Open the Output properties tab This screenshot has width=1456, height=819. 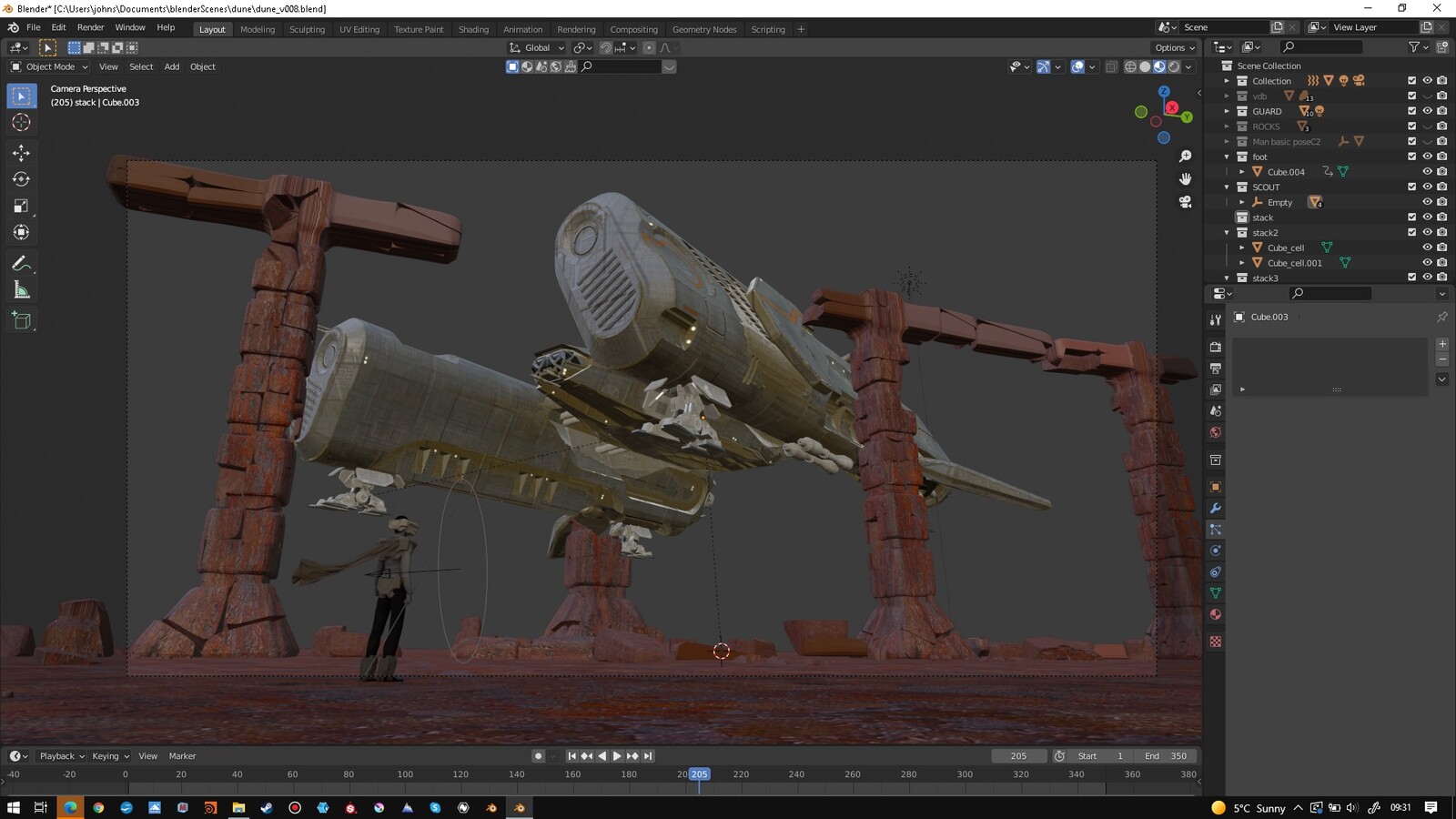click(1215, 369)
